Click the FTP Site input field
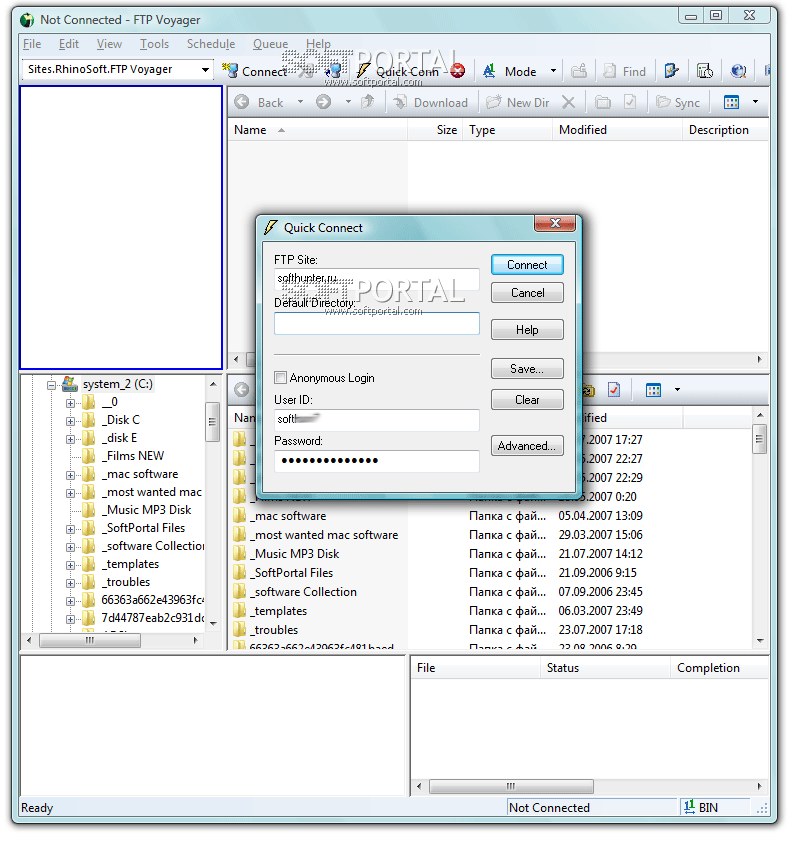This screenshot has width=788, height=841. tap(377, 279)
